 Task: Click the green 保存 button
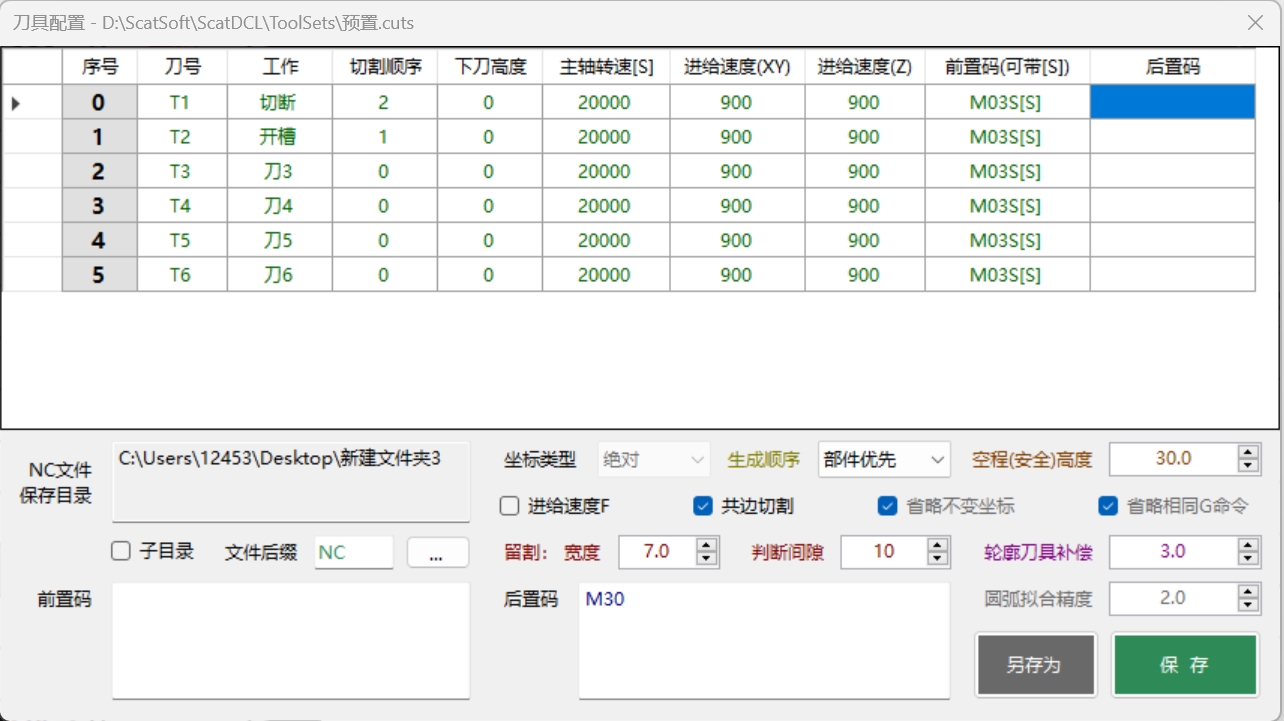[1184, 665]
